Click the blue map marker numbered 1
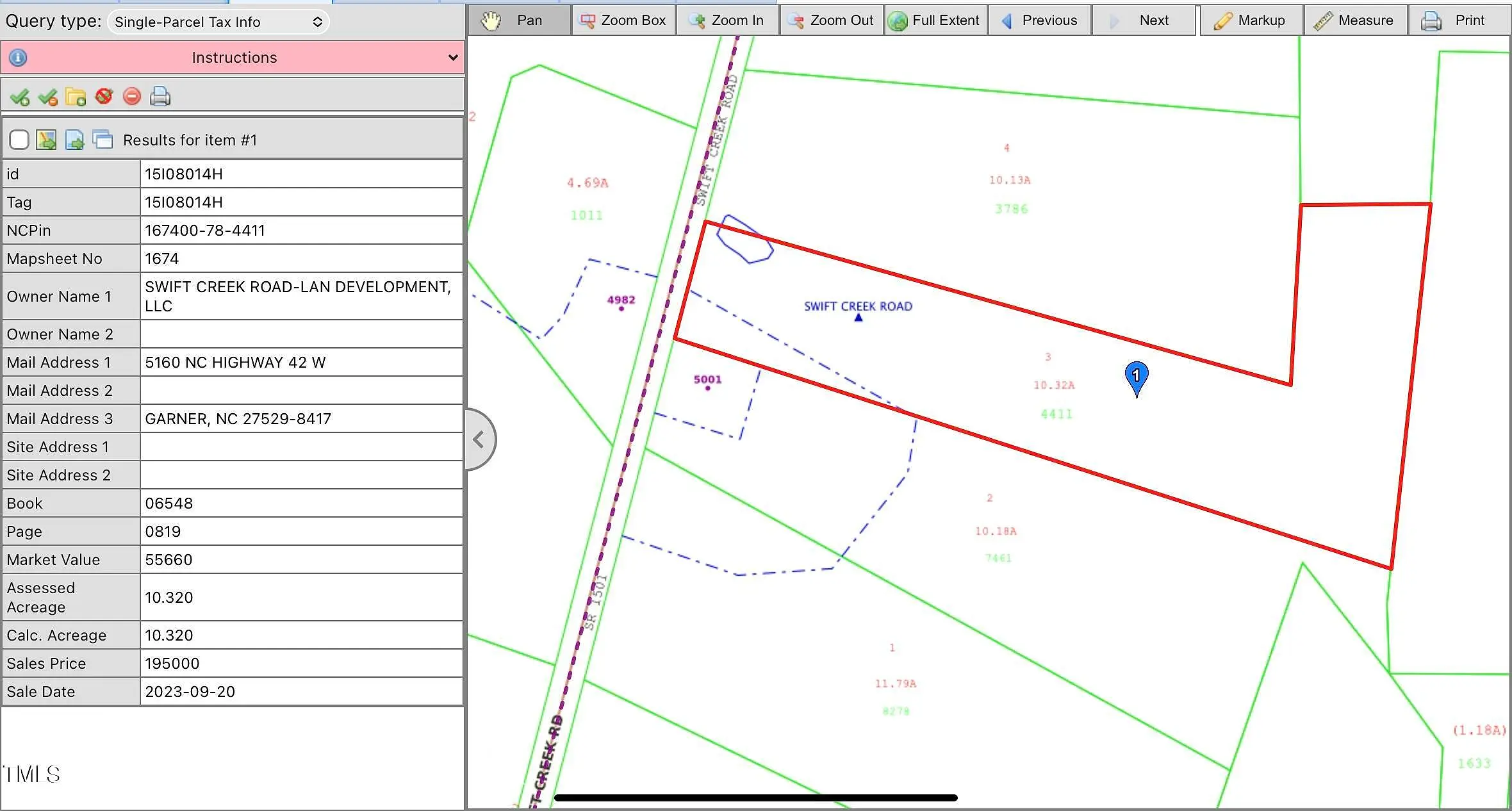 [1137, 379]
